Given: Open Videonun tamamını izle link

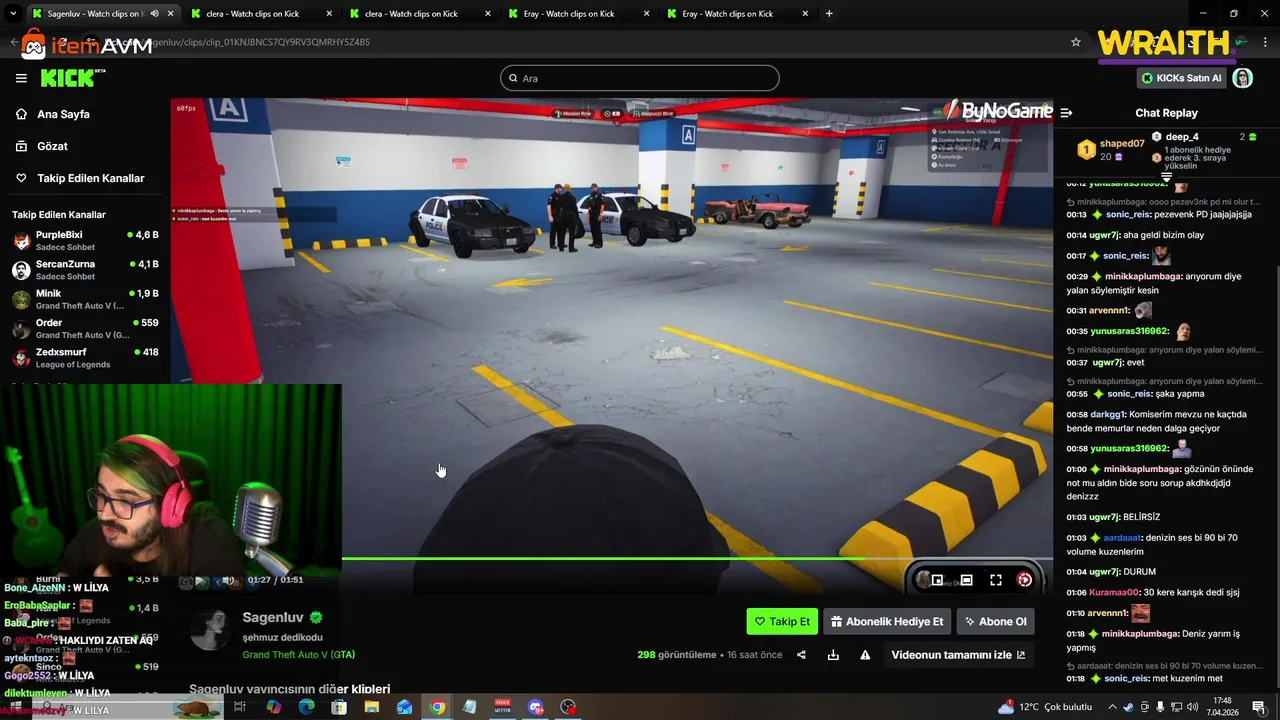Looking at the screenshot, I should point(958,655).
